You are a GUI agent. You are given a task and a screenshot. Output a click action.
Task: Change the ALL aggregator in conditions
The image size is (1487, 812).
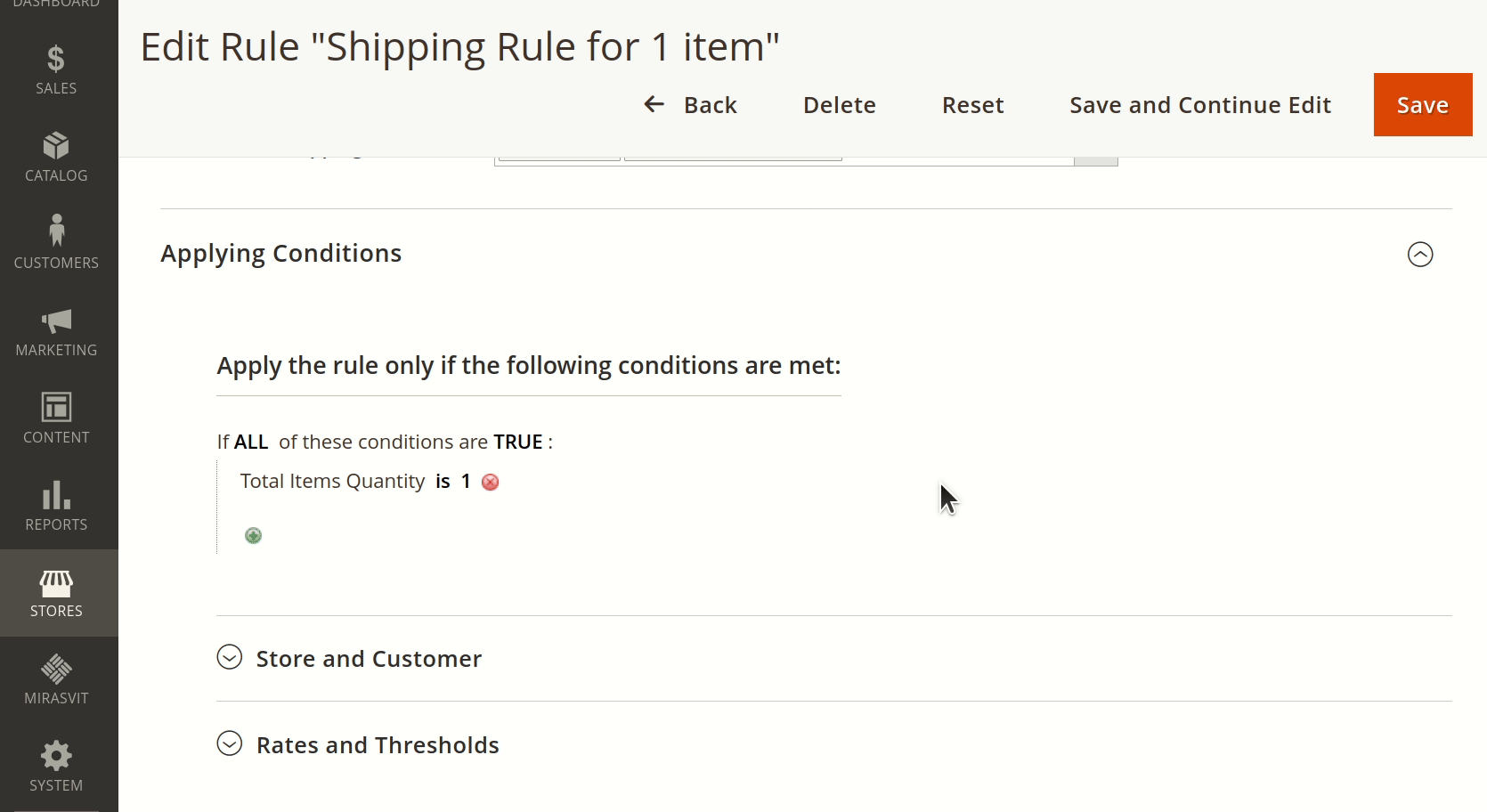pos(251,443)
